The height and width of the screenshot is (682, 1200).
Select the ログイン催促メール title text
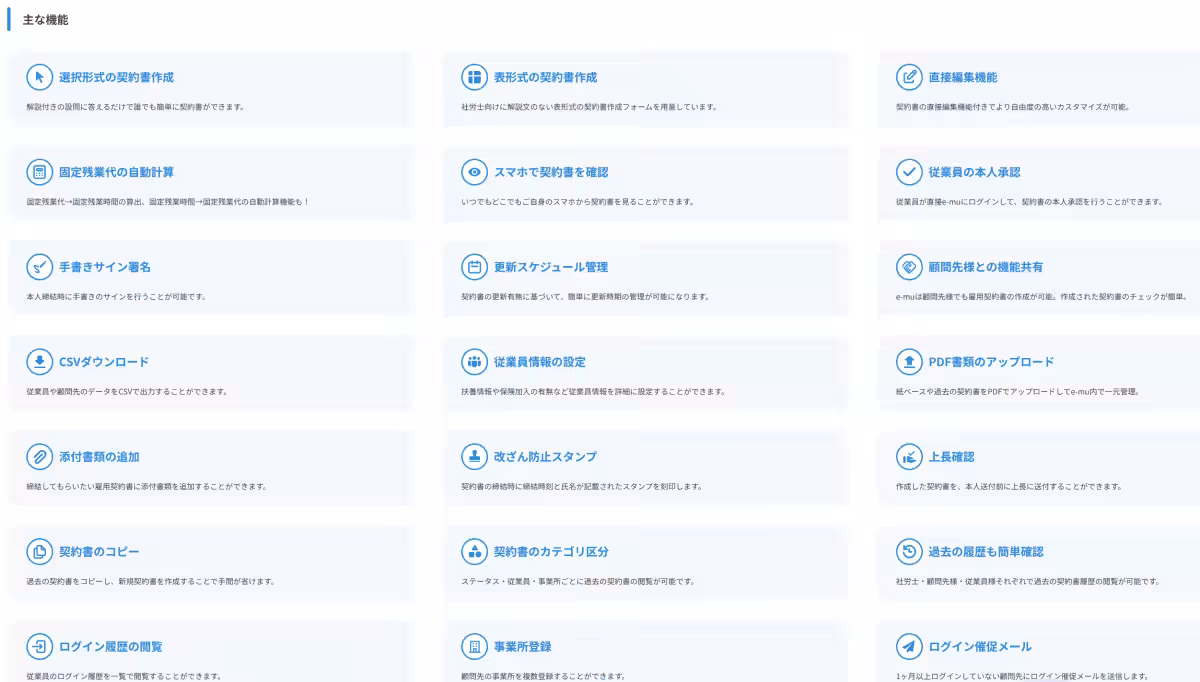pyautogui.click(x=981, y=647)
